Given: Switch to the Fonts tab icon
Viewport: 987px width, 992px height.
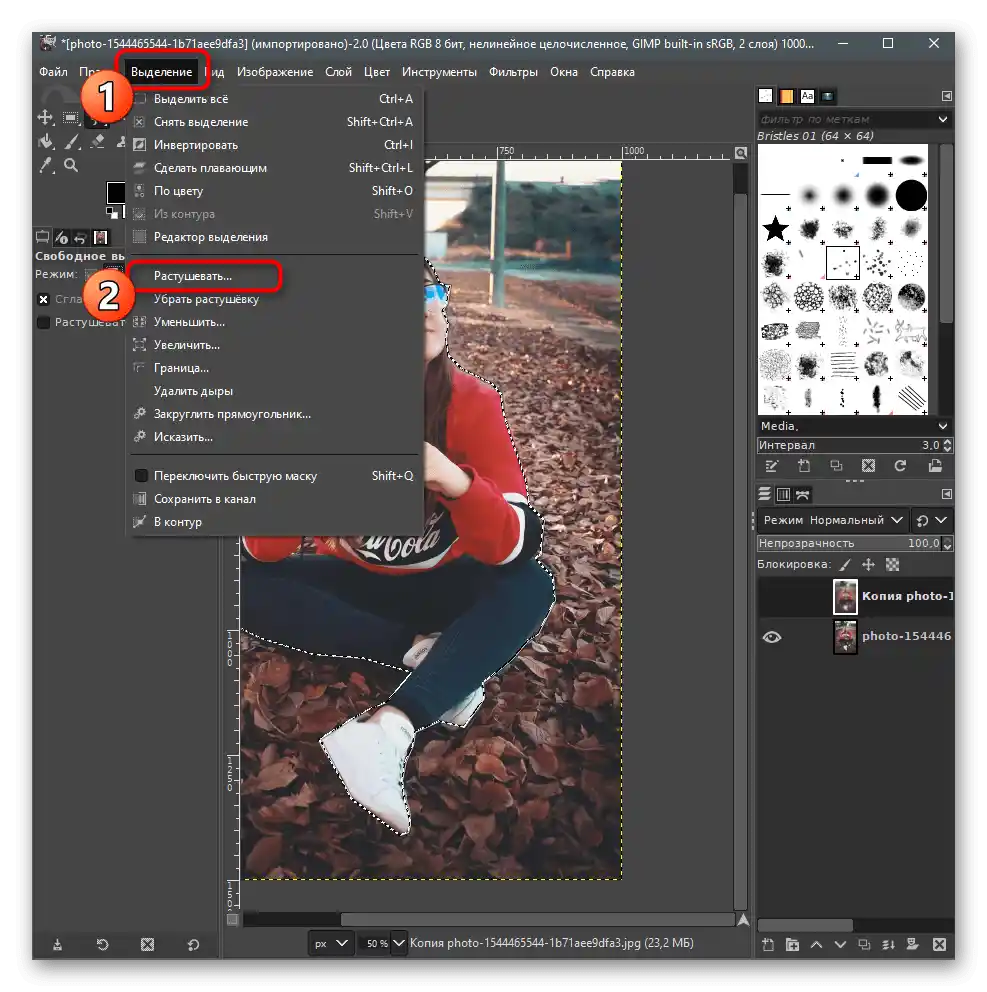Looking at the screenshot, I should click(x=807, y=96).
